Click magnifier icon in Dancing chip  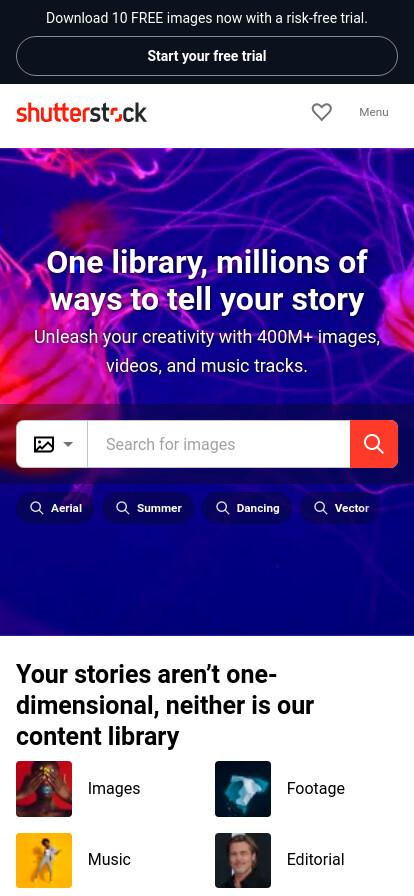(x=222, y=508)
